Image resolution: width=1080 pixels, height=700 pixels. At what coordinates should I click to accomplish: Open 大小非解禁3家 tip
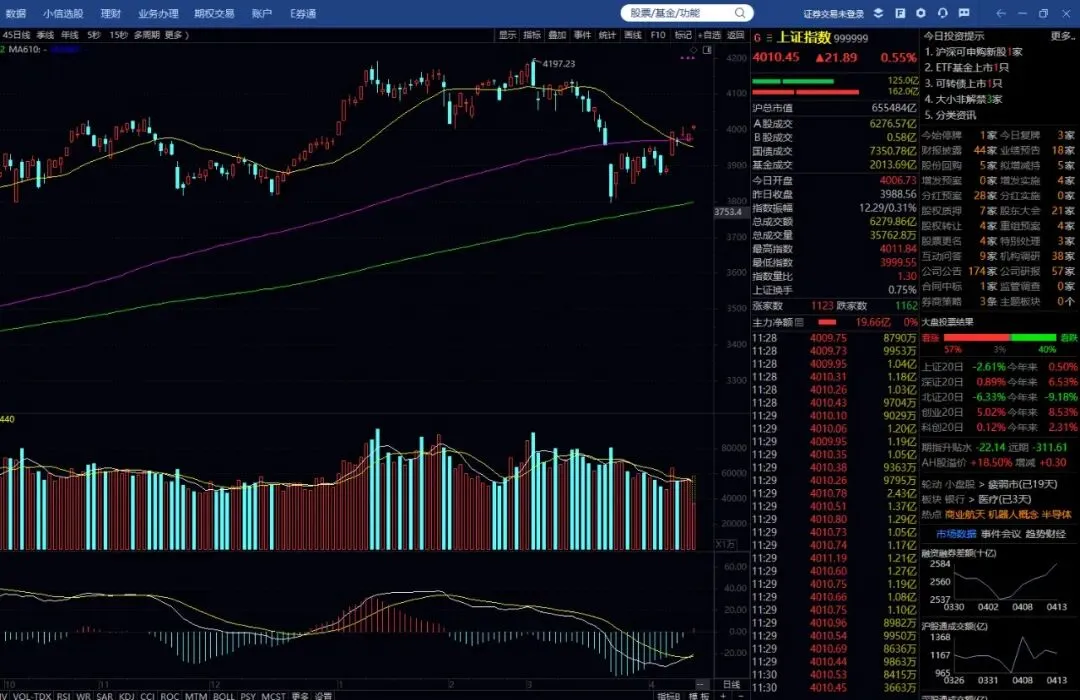[963, 99]
